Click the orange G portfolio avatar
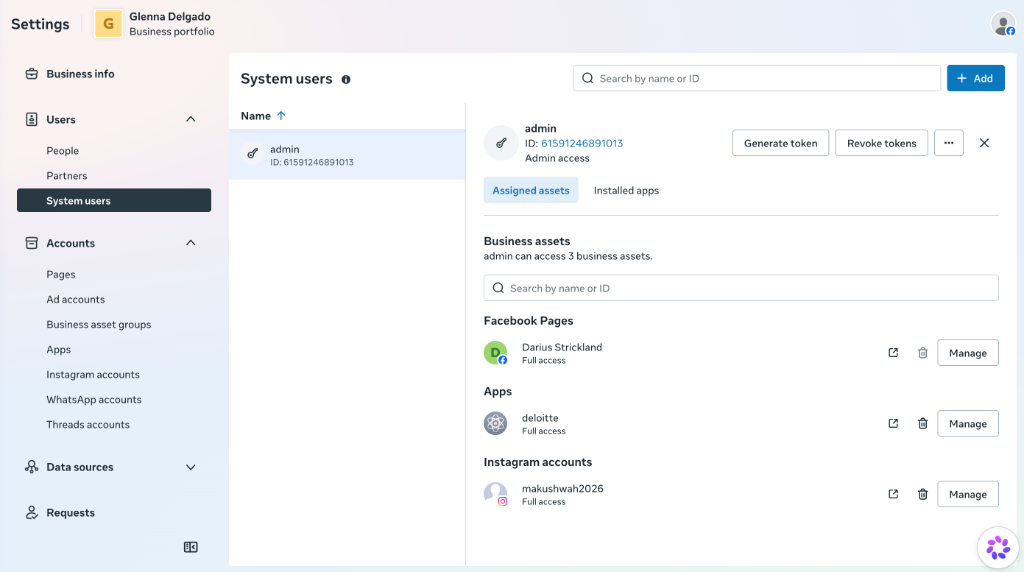The height and width of the screenshot is (572, 1024). (108, 24)
